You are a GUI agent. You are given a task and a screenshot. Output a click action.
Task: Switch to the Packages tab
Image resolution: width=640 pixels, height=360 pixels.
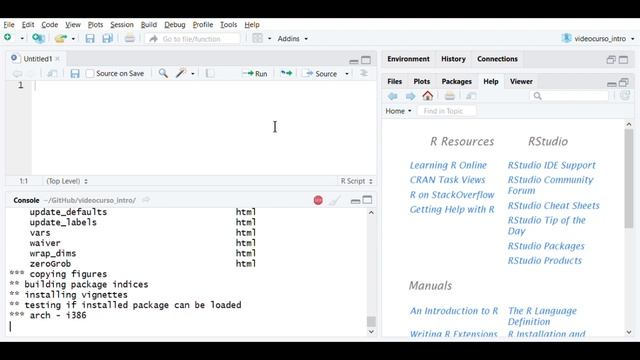point(456,81)
